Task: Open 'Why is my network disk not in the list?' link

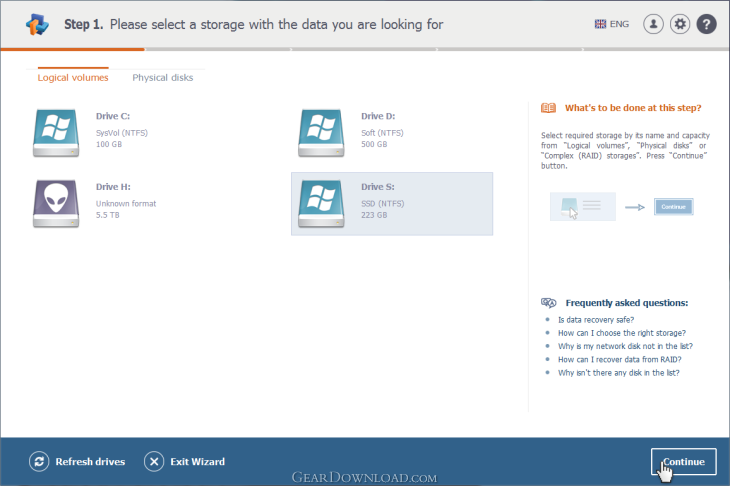Action: 625,346
